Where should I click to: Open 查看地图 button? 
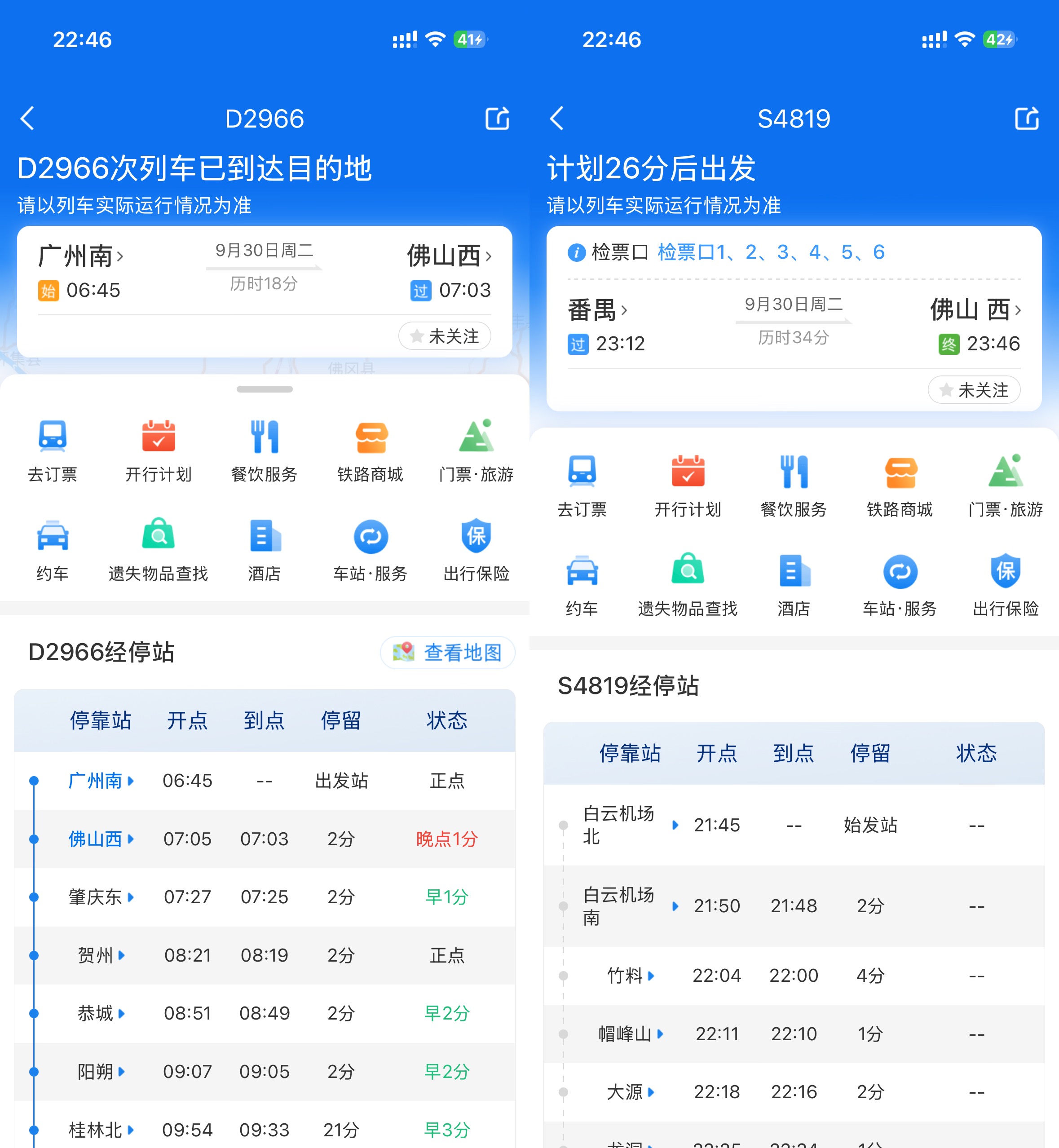(448, 652)
